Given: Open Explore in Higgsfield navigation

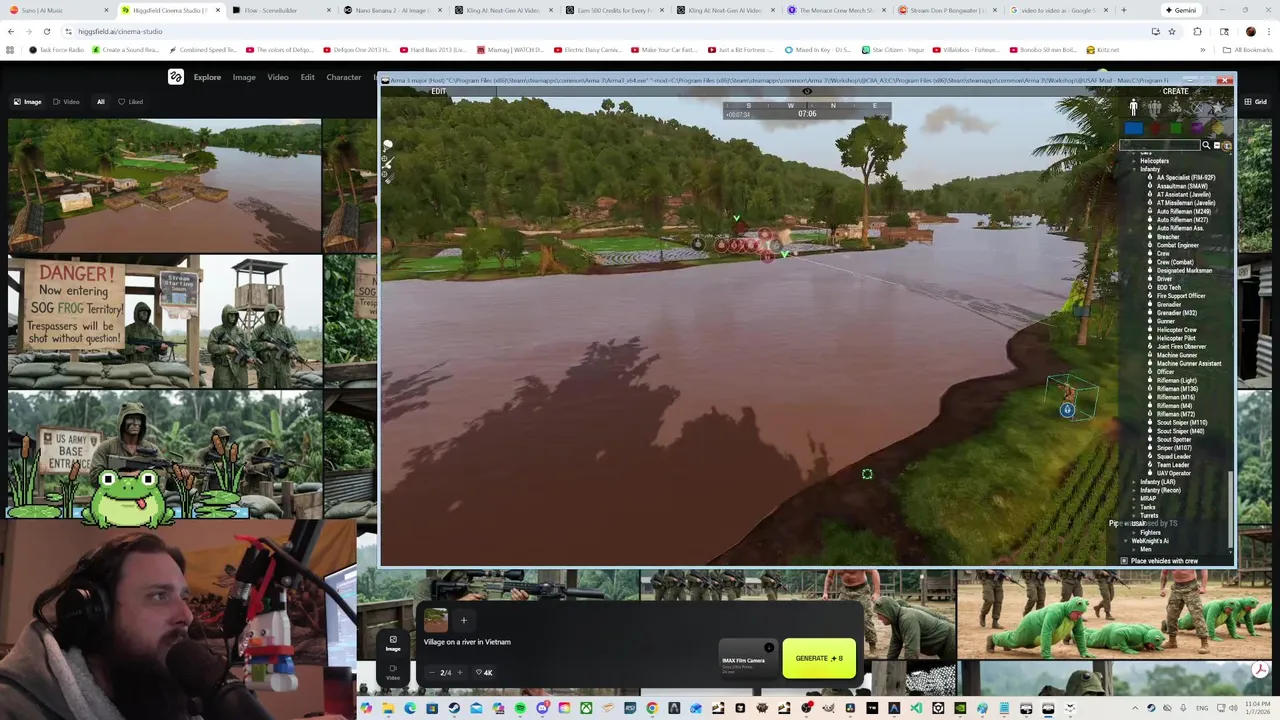Looking at the screenshot, I should coord(207,77).
